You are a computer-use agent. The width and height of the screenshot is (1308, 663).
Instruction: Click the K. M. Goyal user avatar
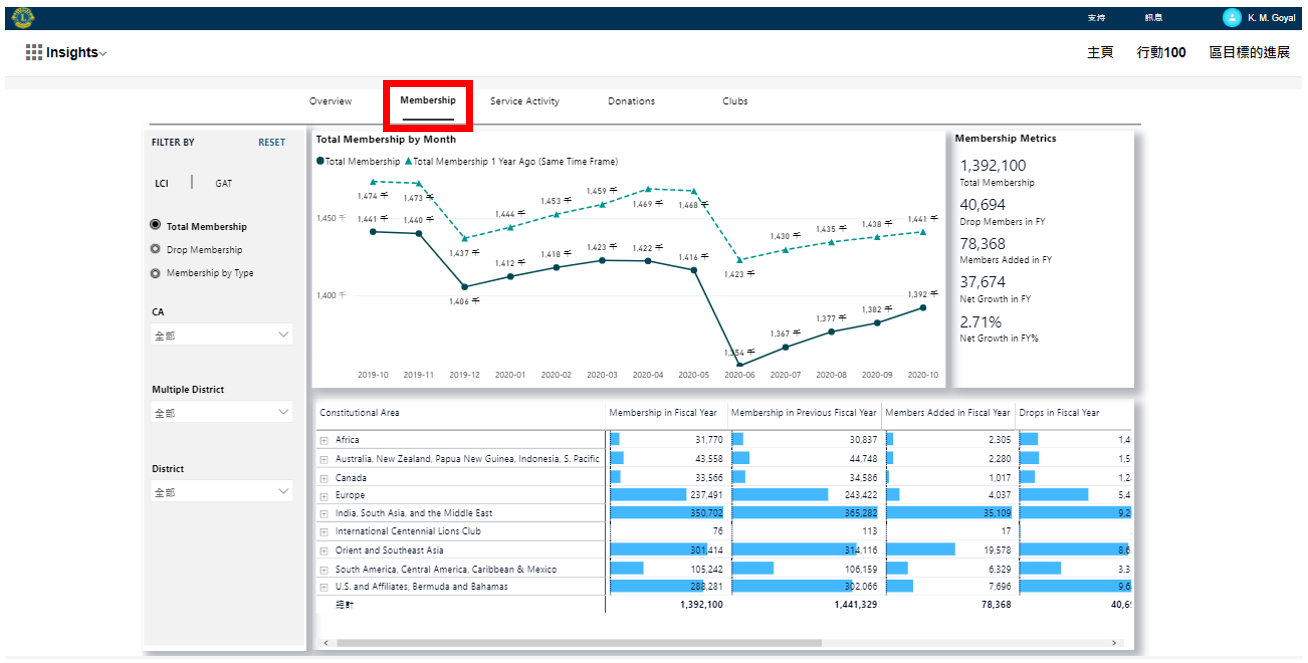1230,18
